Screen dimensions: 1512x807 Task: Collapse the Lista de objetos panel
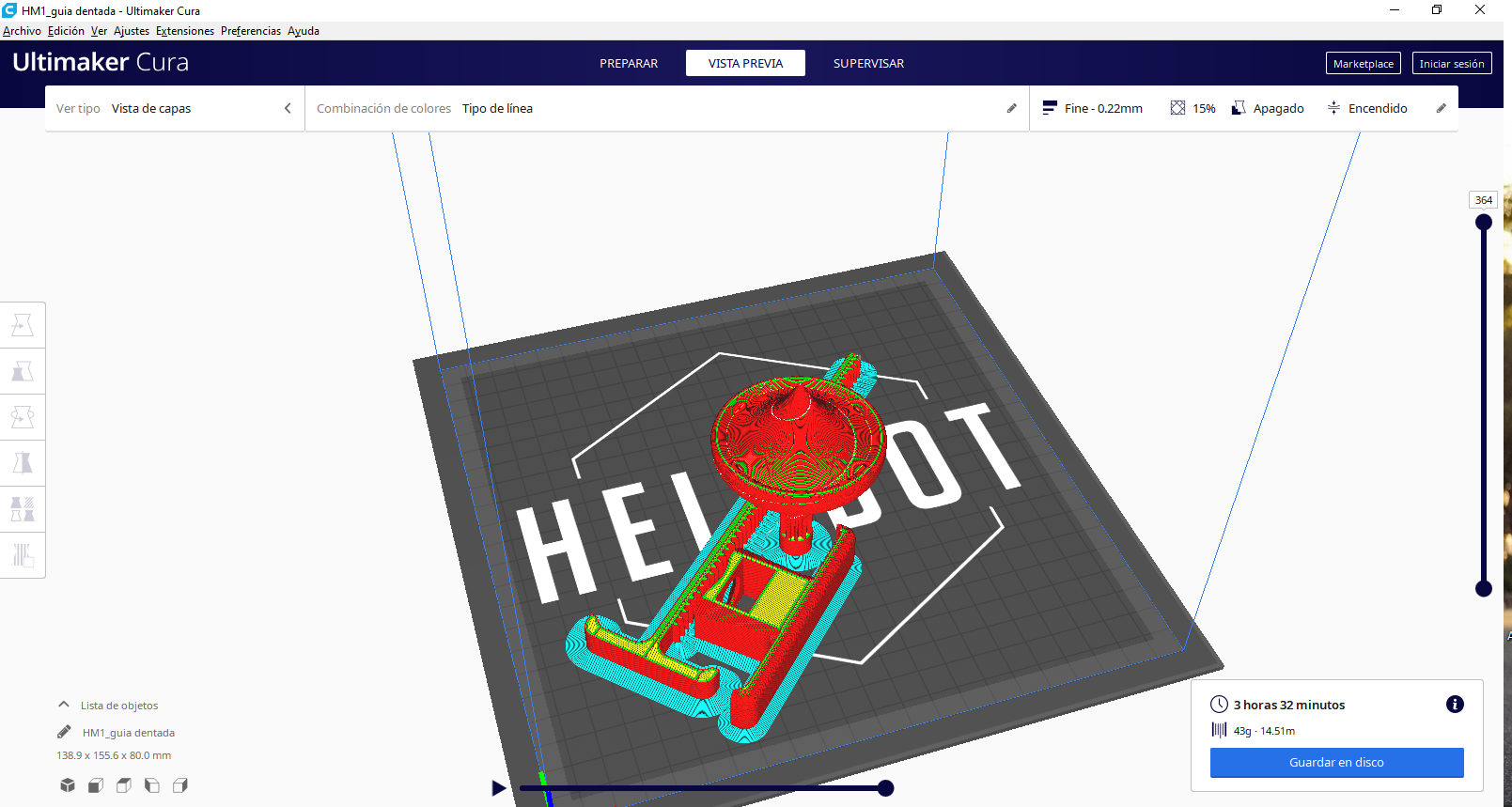64,705
